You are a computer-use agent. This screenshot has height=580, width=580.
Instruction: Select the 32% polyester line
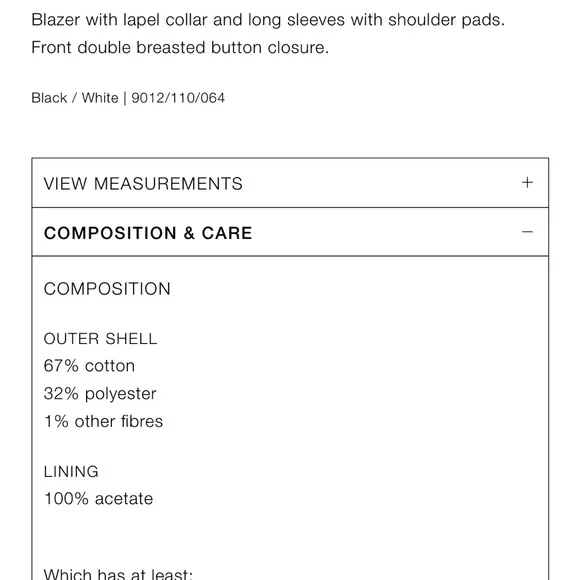[x=100, y=394]
